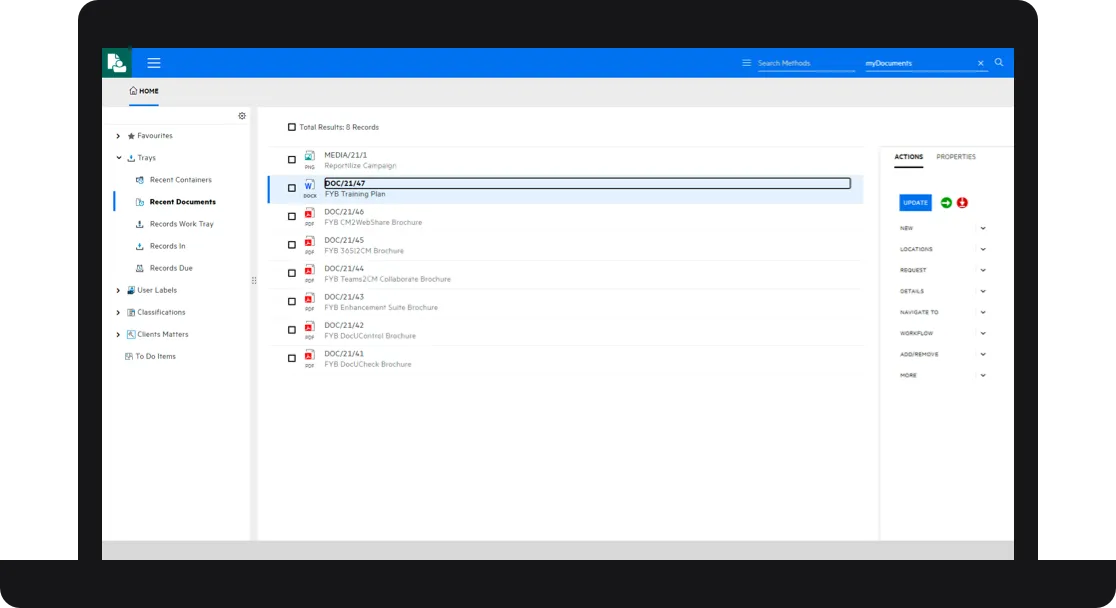This screenshot has width=1116, height=608.
Task: Clear the myDocuments search field
Action: (981, 62)
